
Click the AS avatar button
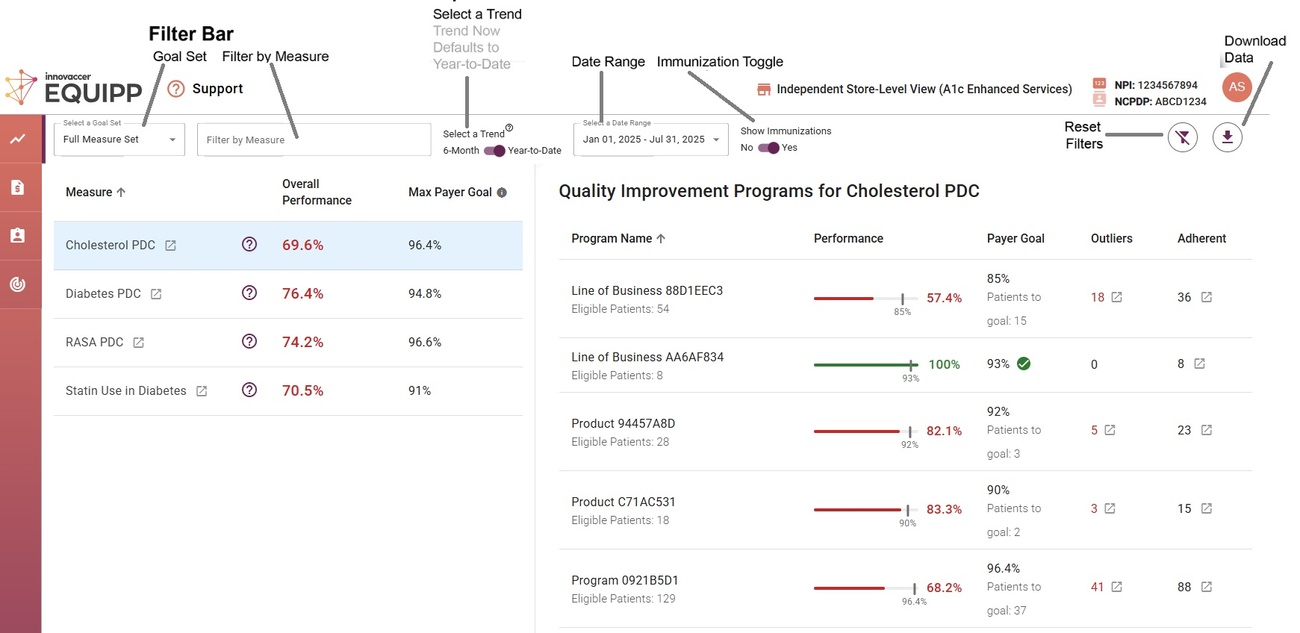point(1237,87)
